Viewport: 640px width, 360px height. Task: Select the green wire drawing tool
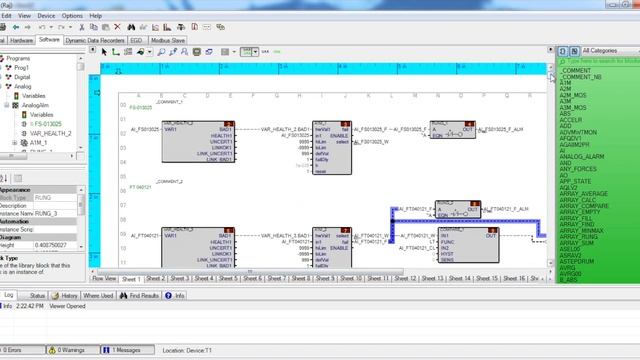tap(116, 52)
